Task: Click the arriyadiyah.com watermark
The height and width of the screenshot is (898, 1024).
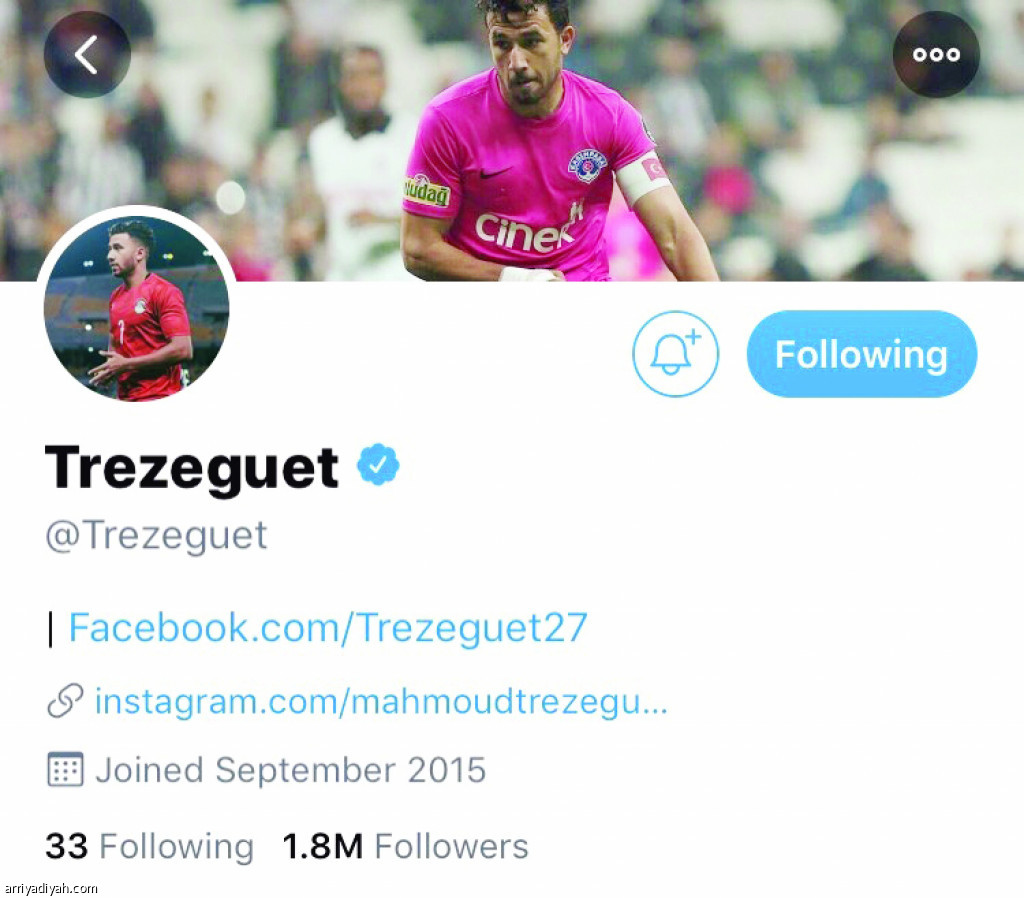Action: pyautogui.click(x=51, y=888)
